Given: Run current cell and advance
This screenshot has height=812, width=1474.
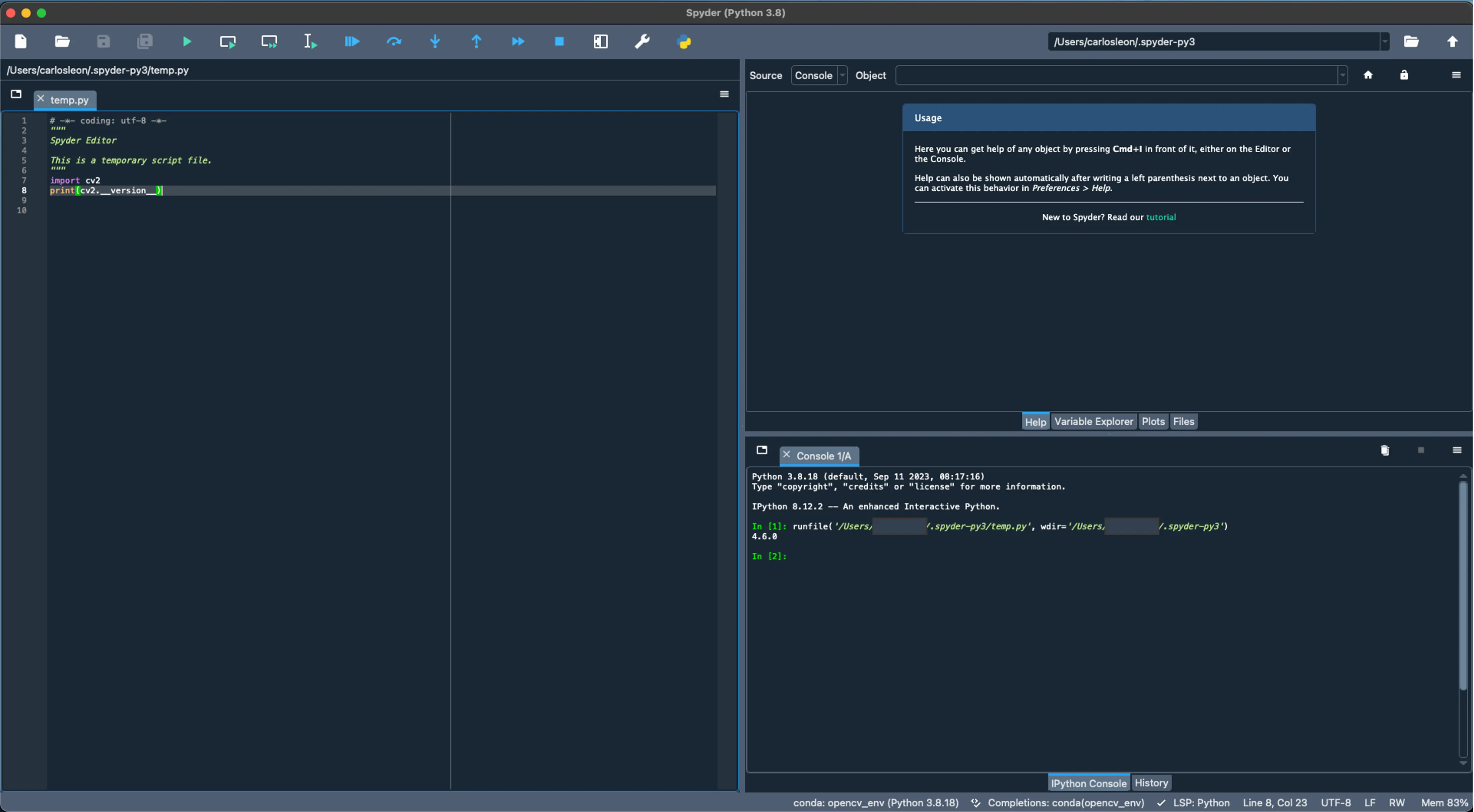Looking at the screenshot, I should click(270, 41).
